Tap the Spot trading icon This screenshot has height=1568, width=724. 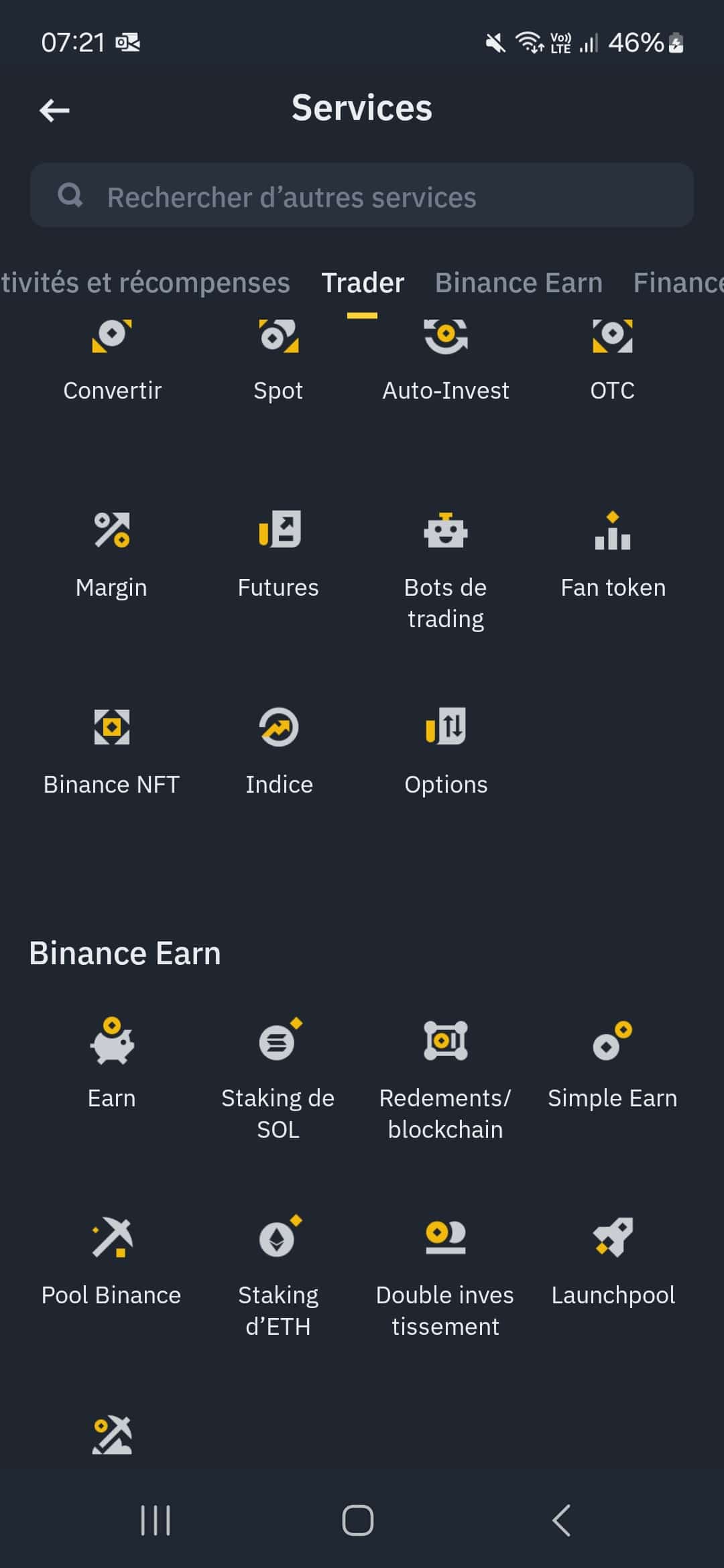pos(278,335)
